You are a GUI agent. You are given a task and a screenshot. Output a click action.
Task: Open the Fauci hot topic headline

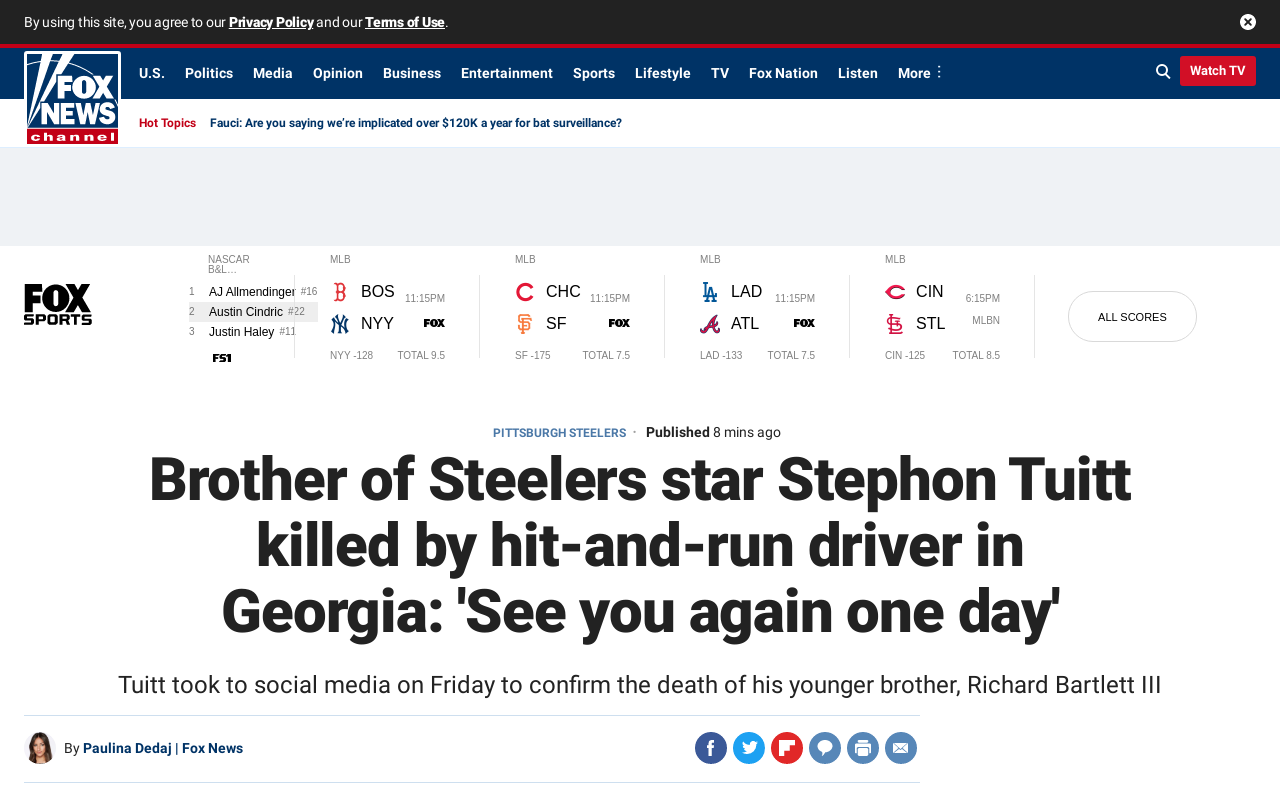tap(416, 123)
